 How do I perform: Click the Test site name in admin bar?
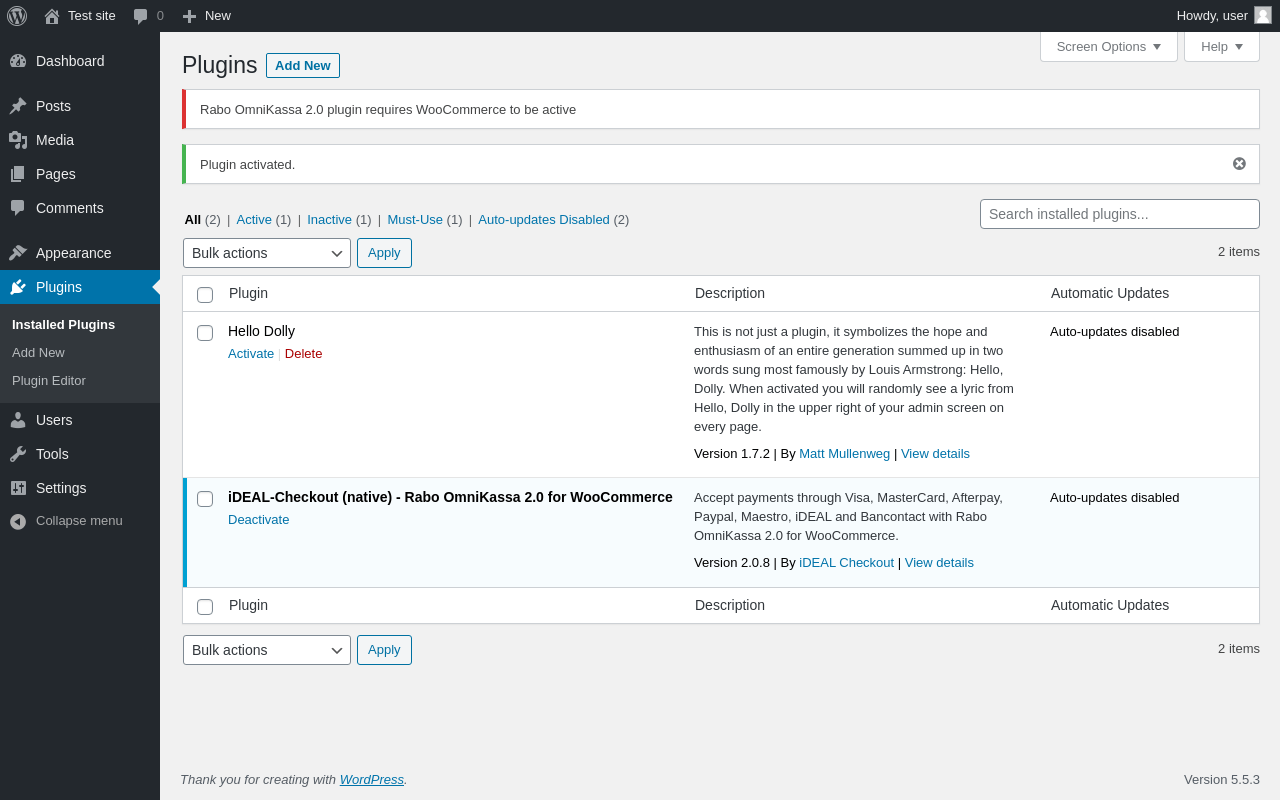92,16
